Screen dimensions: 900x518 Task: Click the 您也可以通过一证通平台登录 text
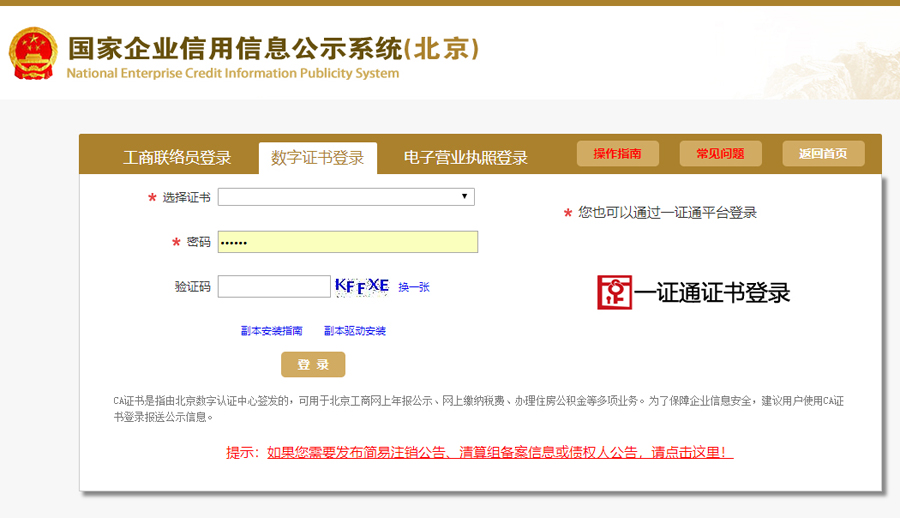(667, 212)
